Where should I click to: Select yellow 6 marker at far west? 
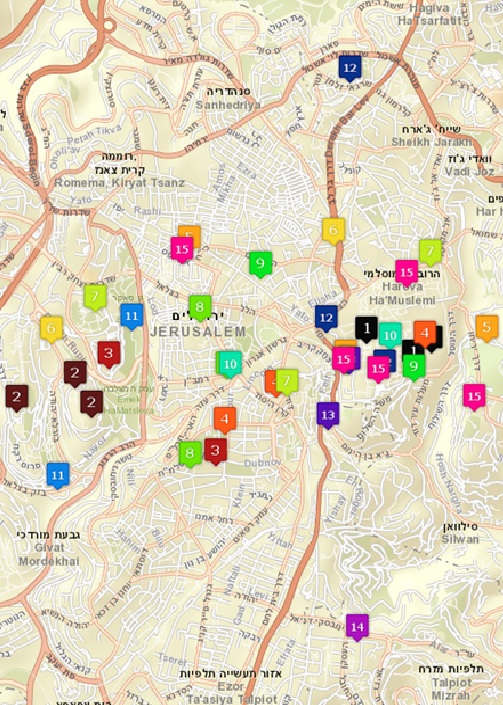[51, 329]
